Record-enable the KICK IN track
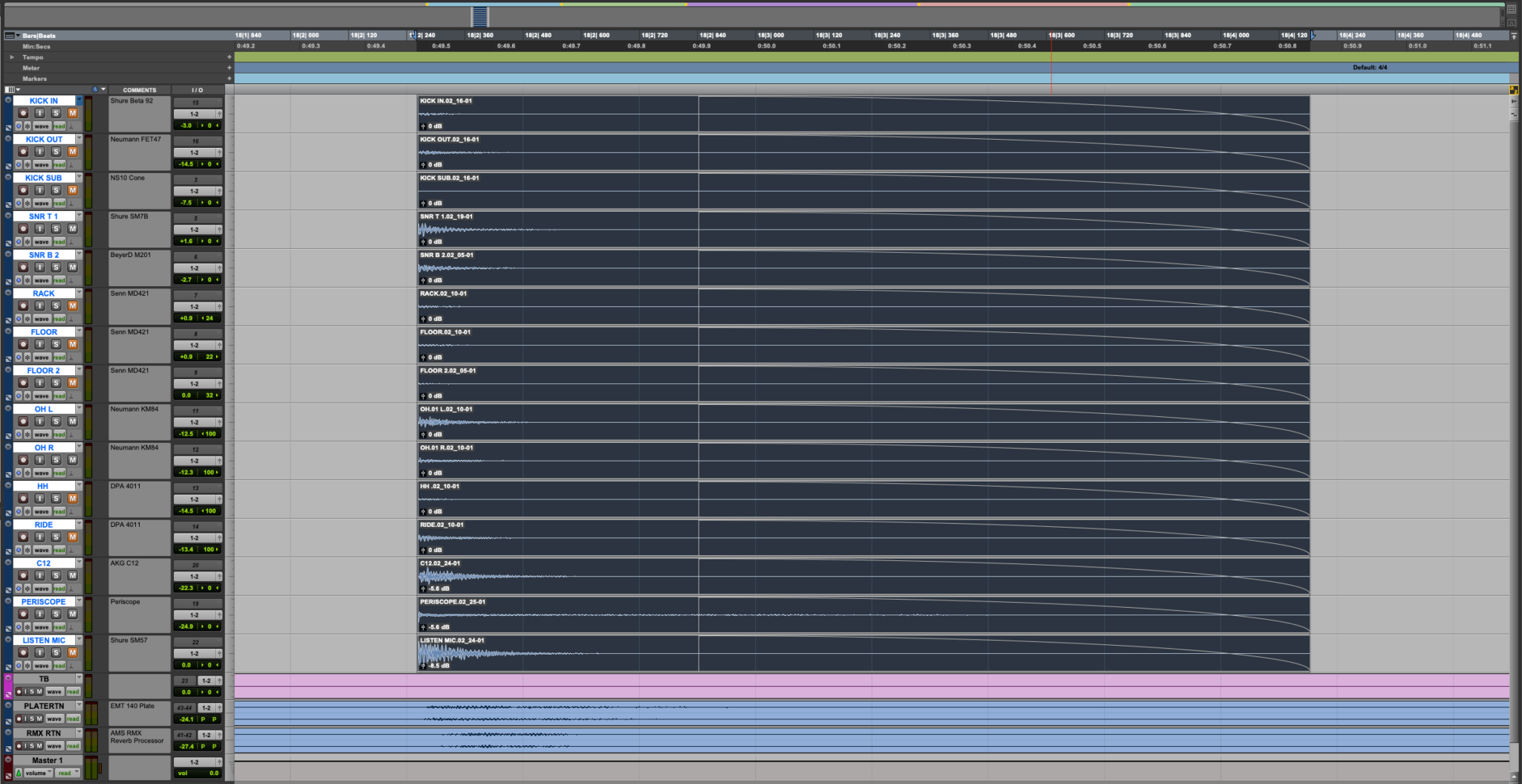 coord(23,113)
